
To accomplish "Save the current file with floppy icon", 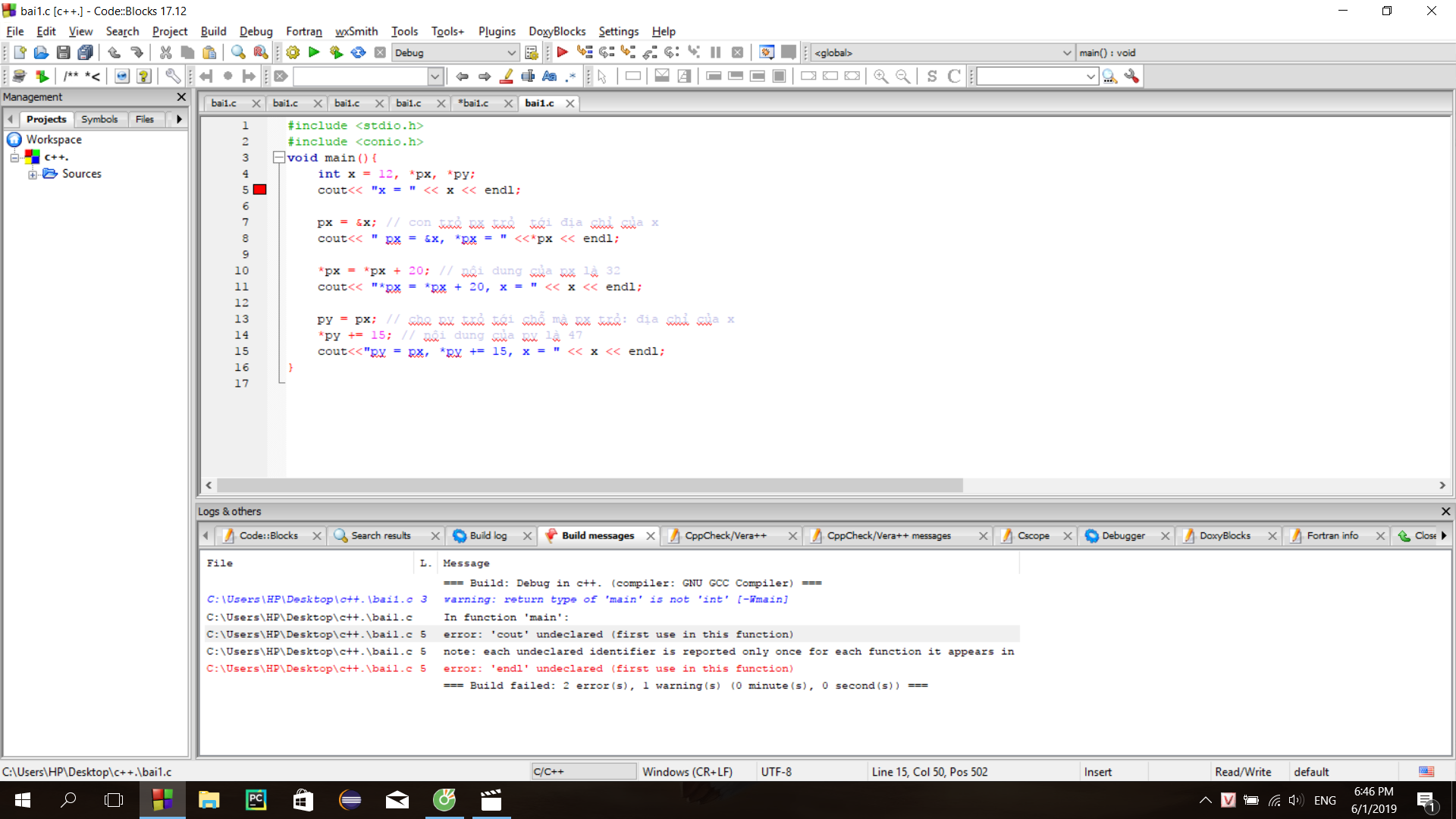I will pos(64,52).
